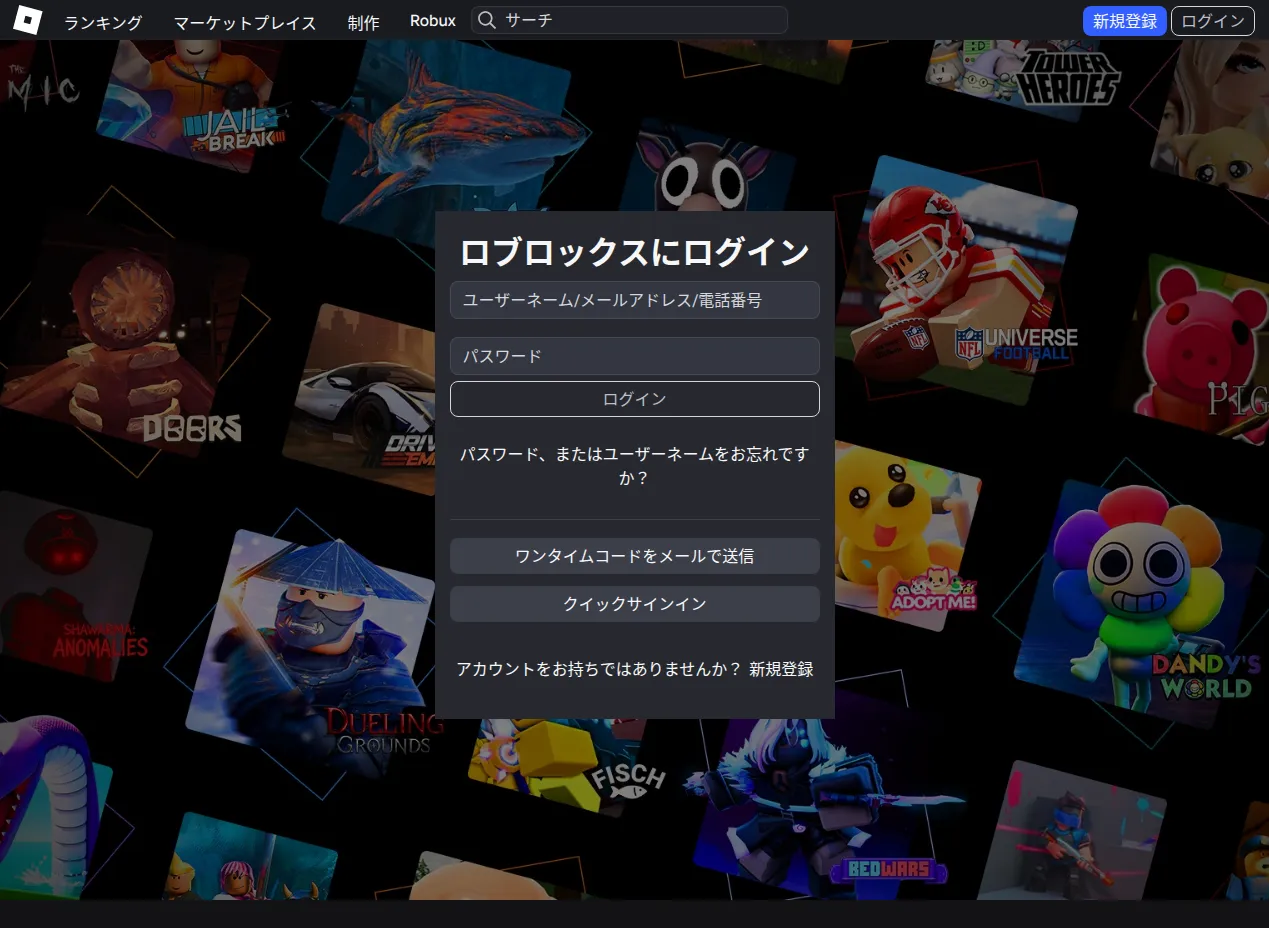Focus the パスワード input field

tap(634, 356)
